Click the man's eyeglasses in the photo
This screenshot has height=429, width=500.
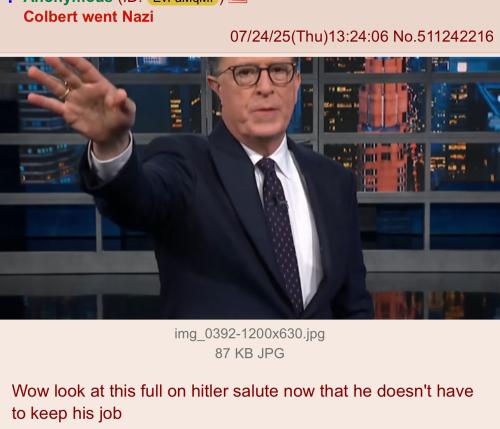(258, 74)
